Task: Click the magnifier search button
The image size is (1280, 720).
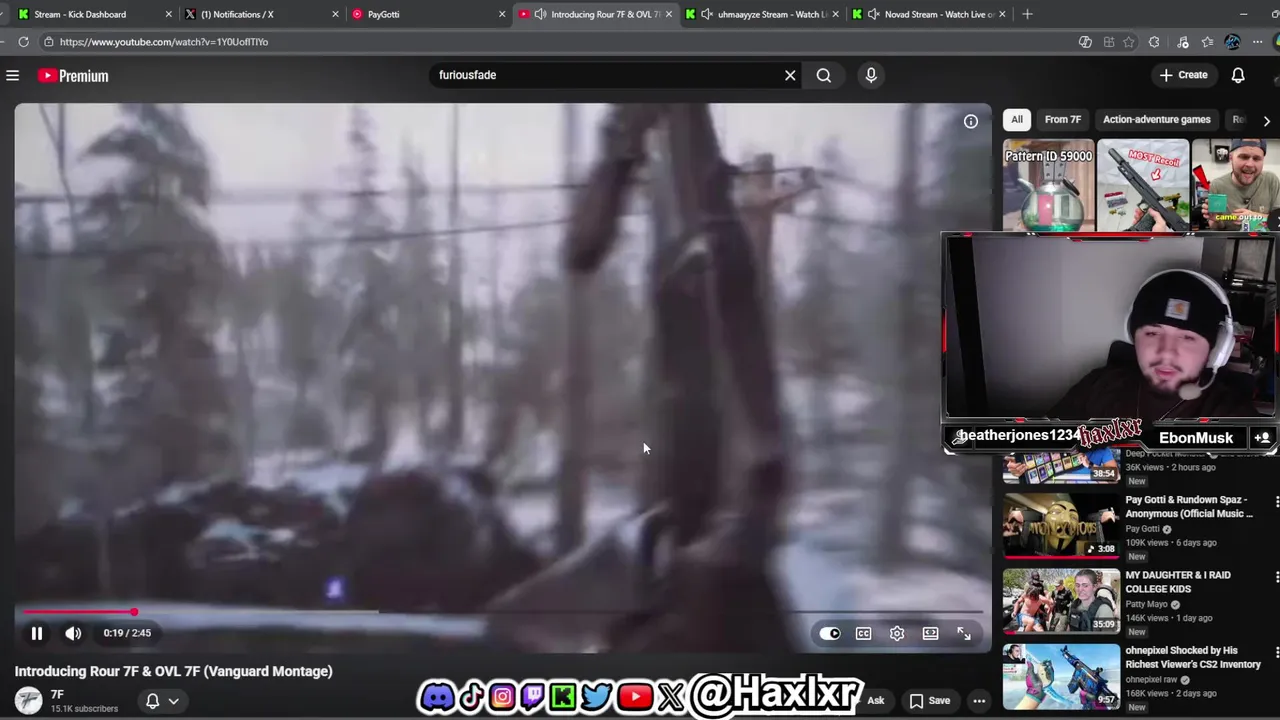Action: pos(824,75)
